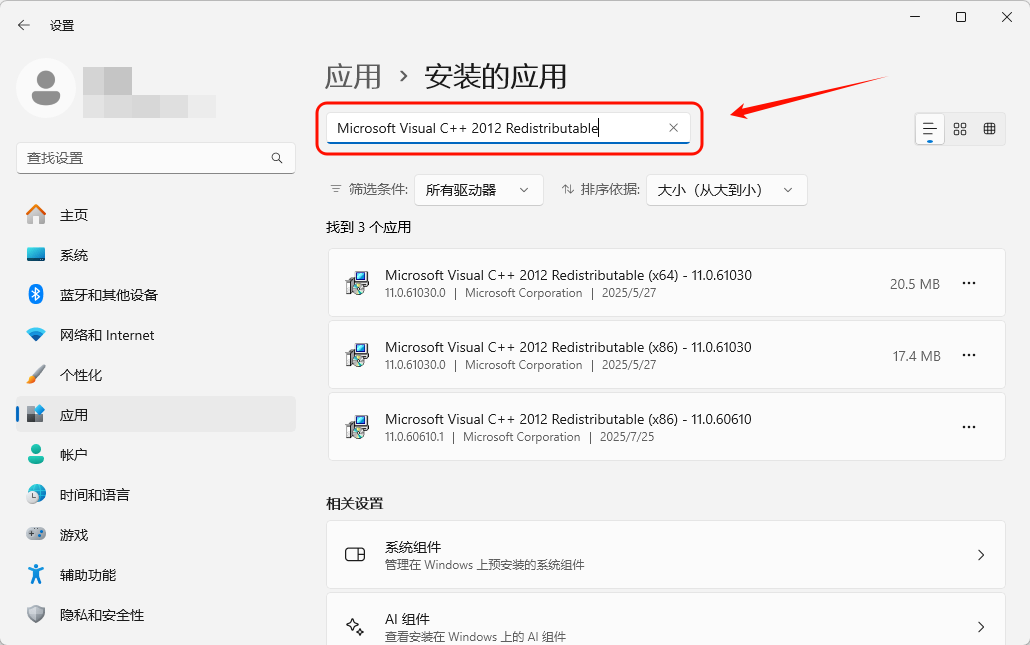The height and width of the screenshot is (645, 1030).
Task: Click the home icon next to 主页
Action: point(36,214)
